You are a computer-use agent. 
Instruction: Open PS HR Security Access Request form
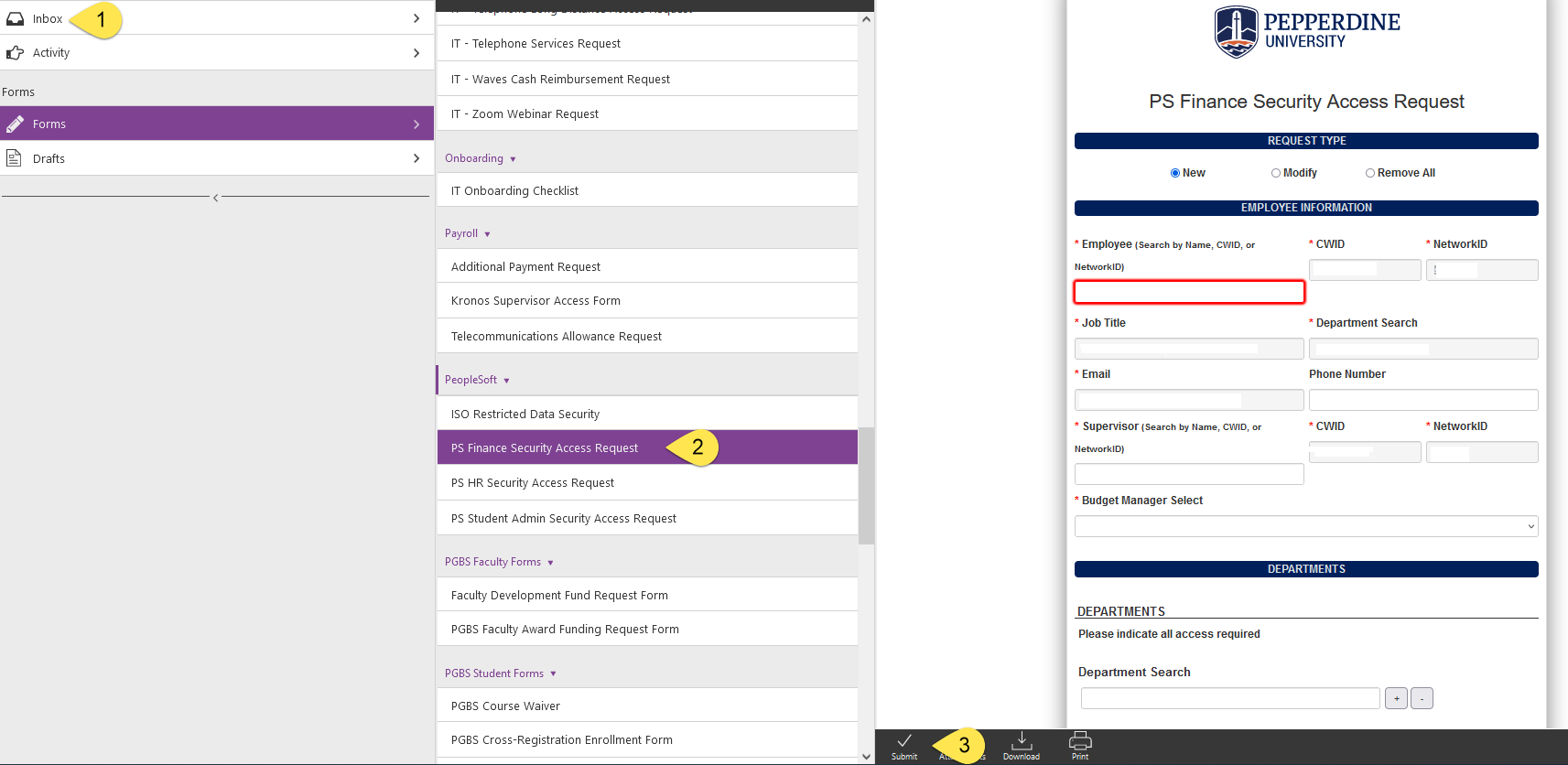(x=533, y=483)
